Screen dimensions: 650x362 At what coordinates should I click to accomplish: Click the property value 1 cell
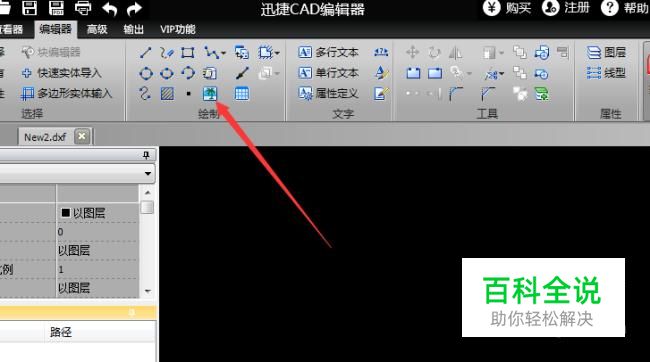[97, 270]
